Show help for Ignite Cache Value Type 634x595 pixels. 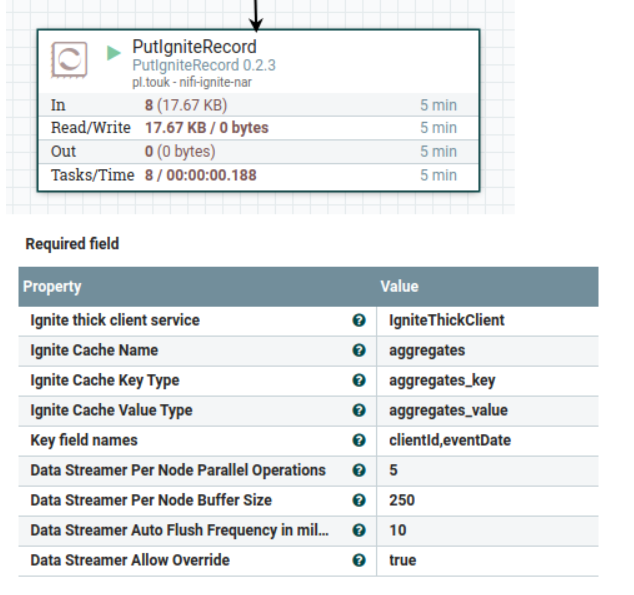tap(359, 410)
